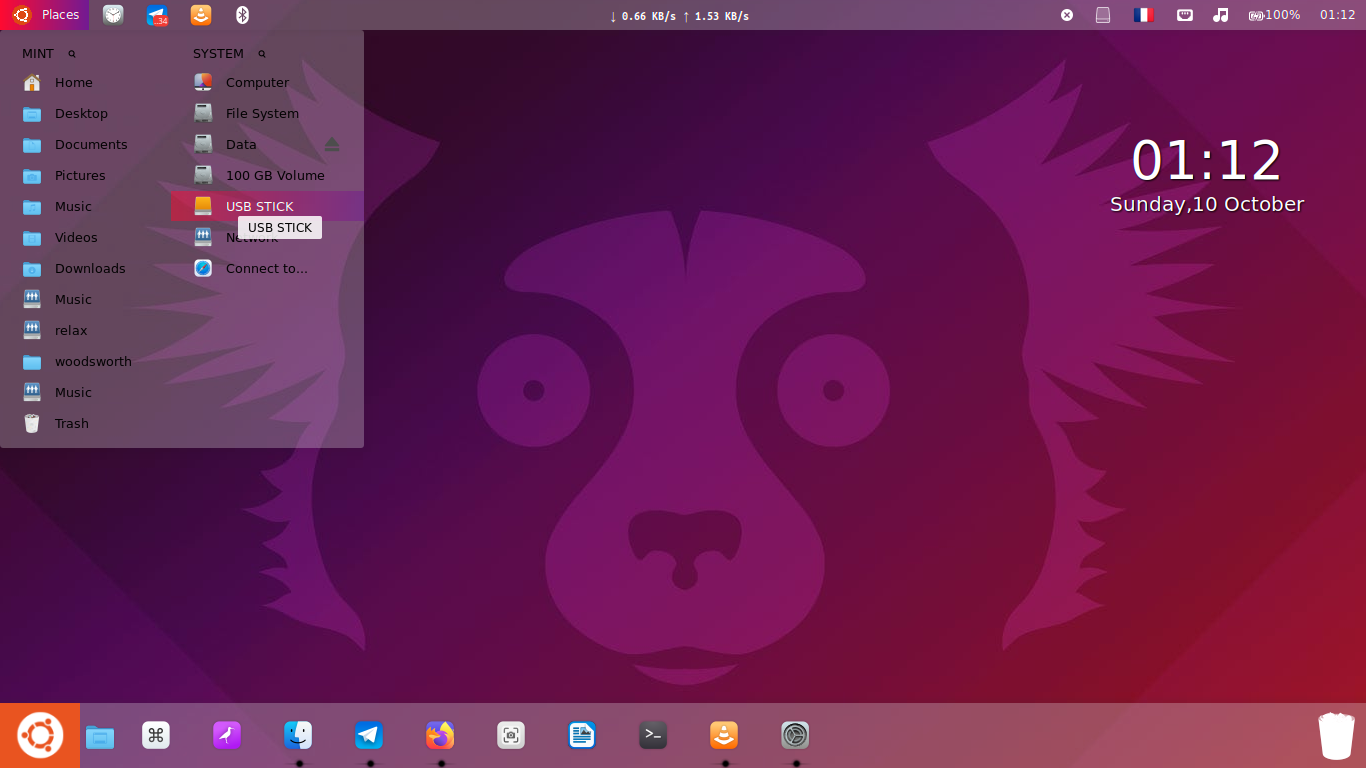Open system settings gear in dock
1366x768 pixels.
tap(795, 736)
